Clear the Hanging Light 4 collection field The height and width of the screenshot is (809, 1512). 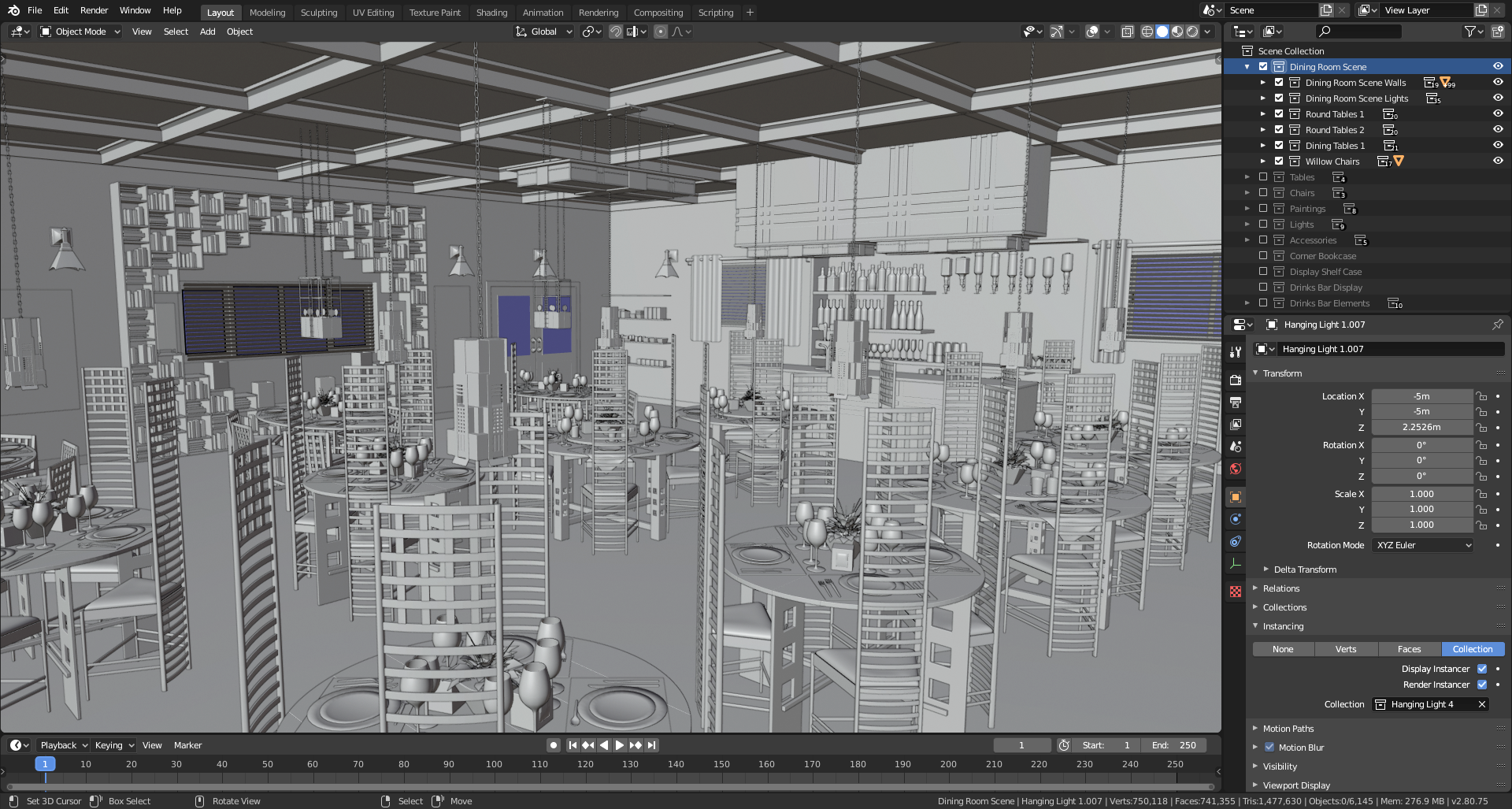point(1483,704)
